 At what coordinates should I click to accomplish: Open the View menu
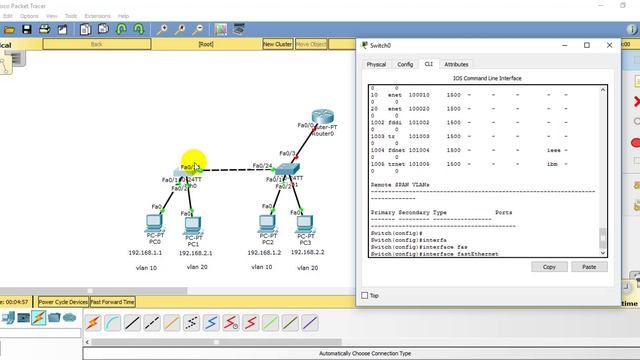(51, 16)
